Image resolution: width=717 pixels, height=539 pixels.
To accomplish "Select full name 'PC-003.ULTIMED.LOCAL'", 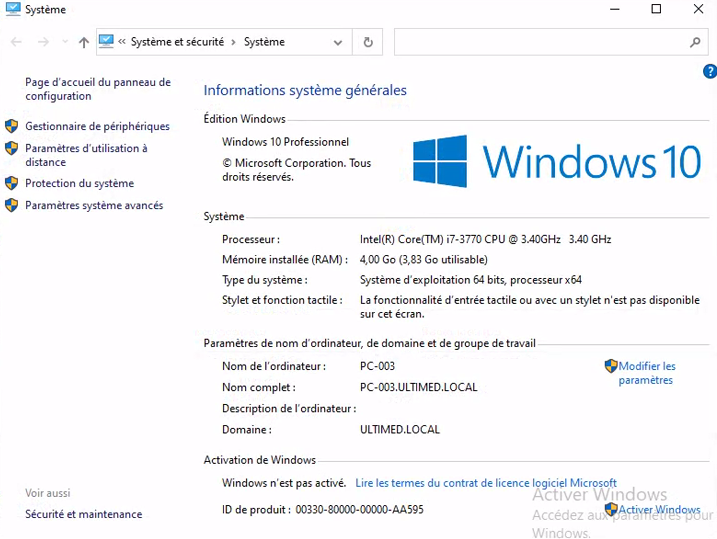I will 418,388.
